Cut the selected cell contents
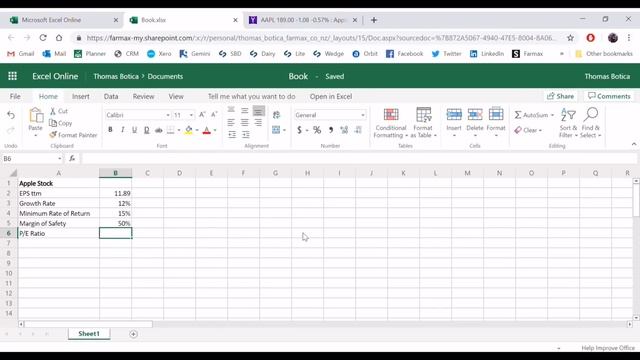Screen dimensions: 640x360 59,111
